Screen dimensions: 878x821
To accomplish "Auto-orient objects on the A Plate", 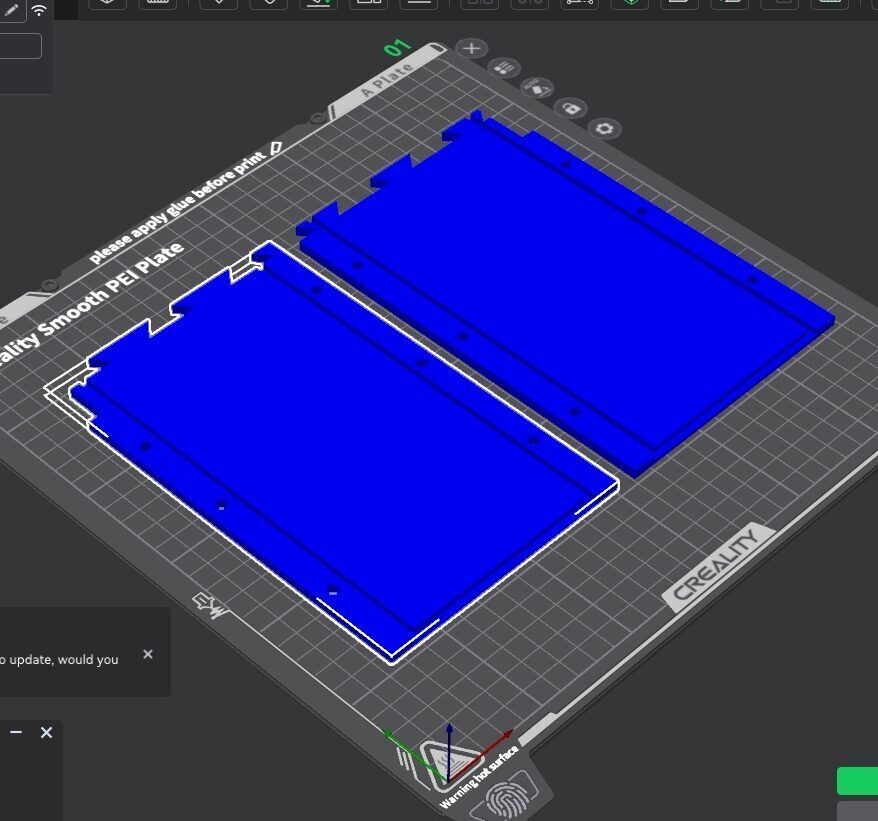I will [537, 87].
